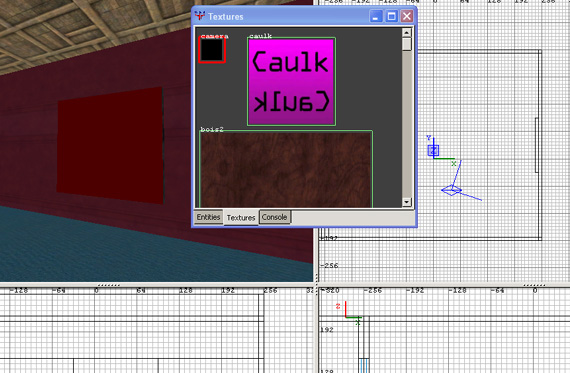Click the red Z axis marker in side view
Screen dimensions: 570x373
(x=338, y=306)
